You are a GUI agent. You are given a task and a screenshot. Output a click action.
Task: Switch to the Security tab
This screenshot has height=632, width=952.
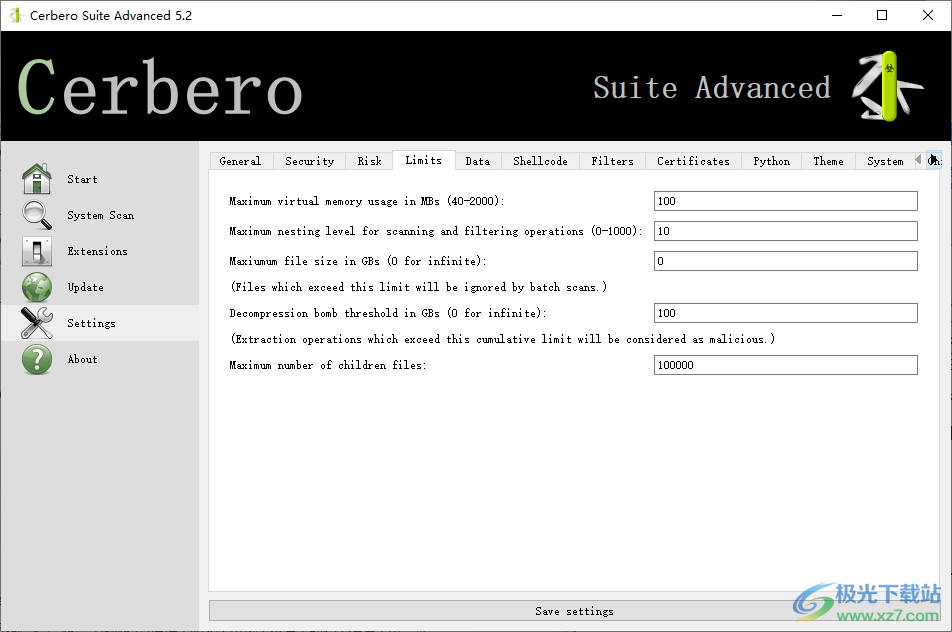click(x=310, y=161)
